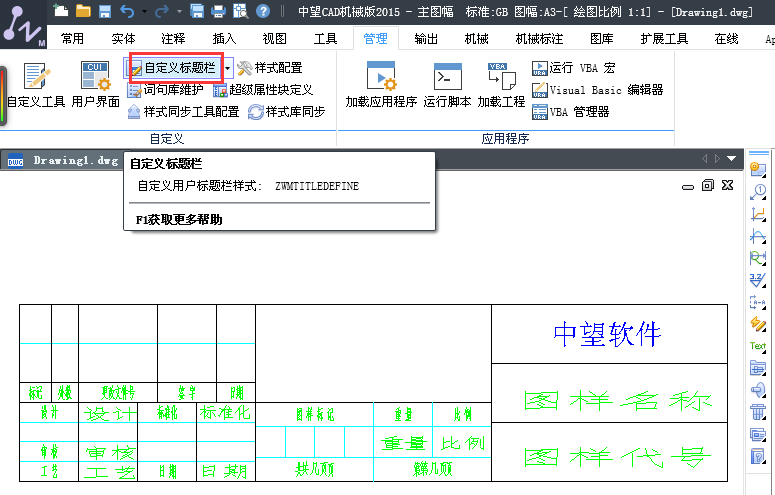The width and height of the screenshot is (775, 495).
Task: Open the document tab list dropdown
Action: [733, 159]
